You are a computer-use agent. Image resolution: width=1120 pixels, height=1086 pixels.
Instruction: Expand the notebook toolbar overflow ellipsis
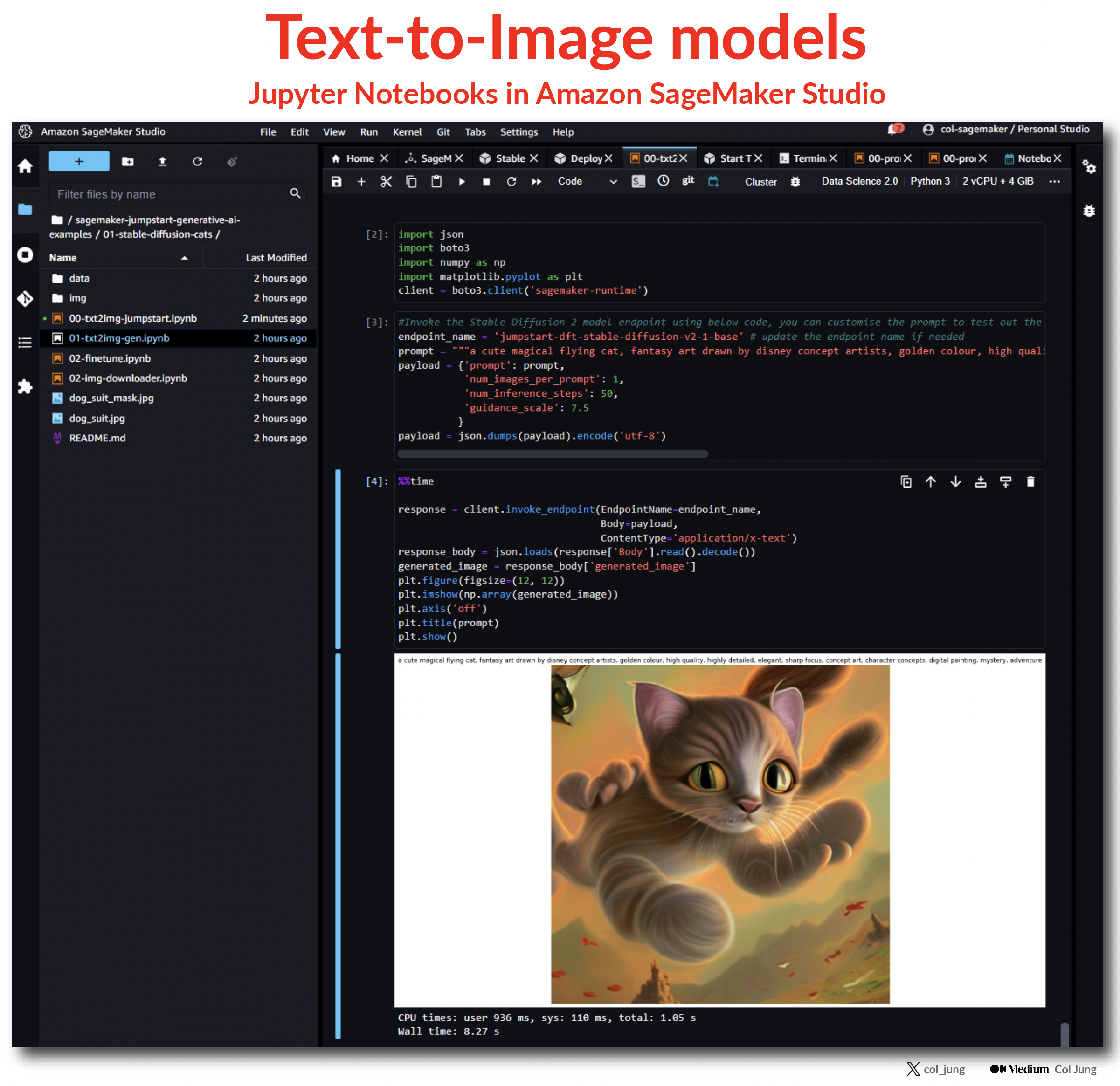click(1054, 182)
